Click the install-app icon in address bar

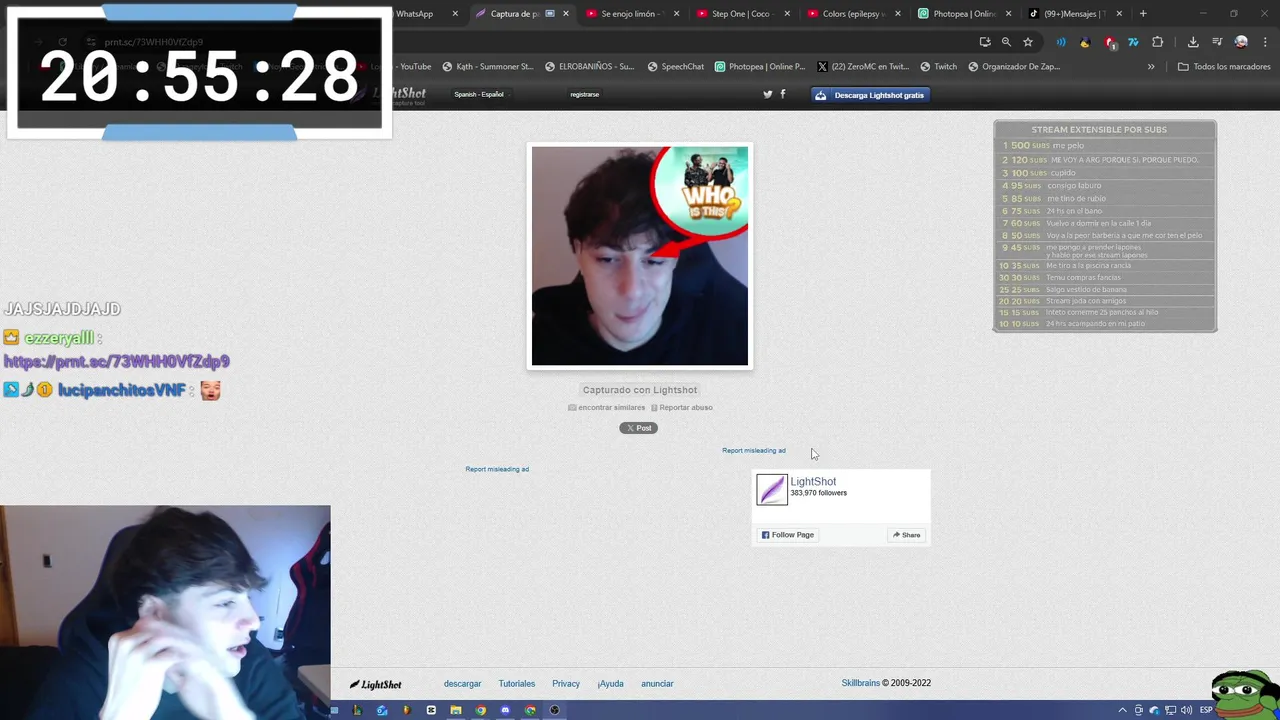pyautogui.click(x=985, y=42)
